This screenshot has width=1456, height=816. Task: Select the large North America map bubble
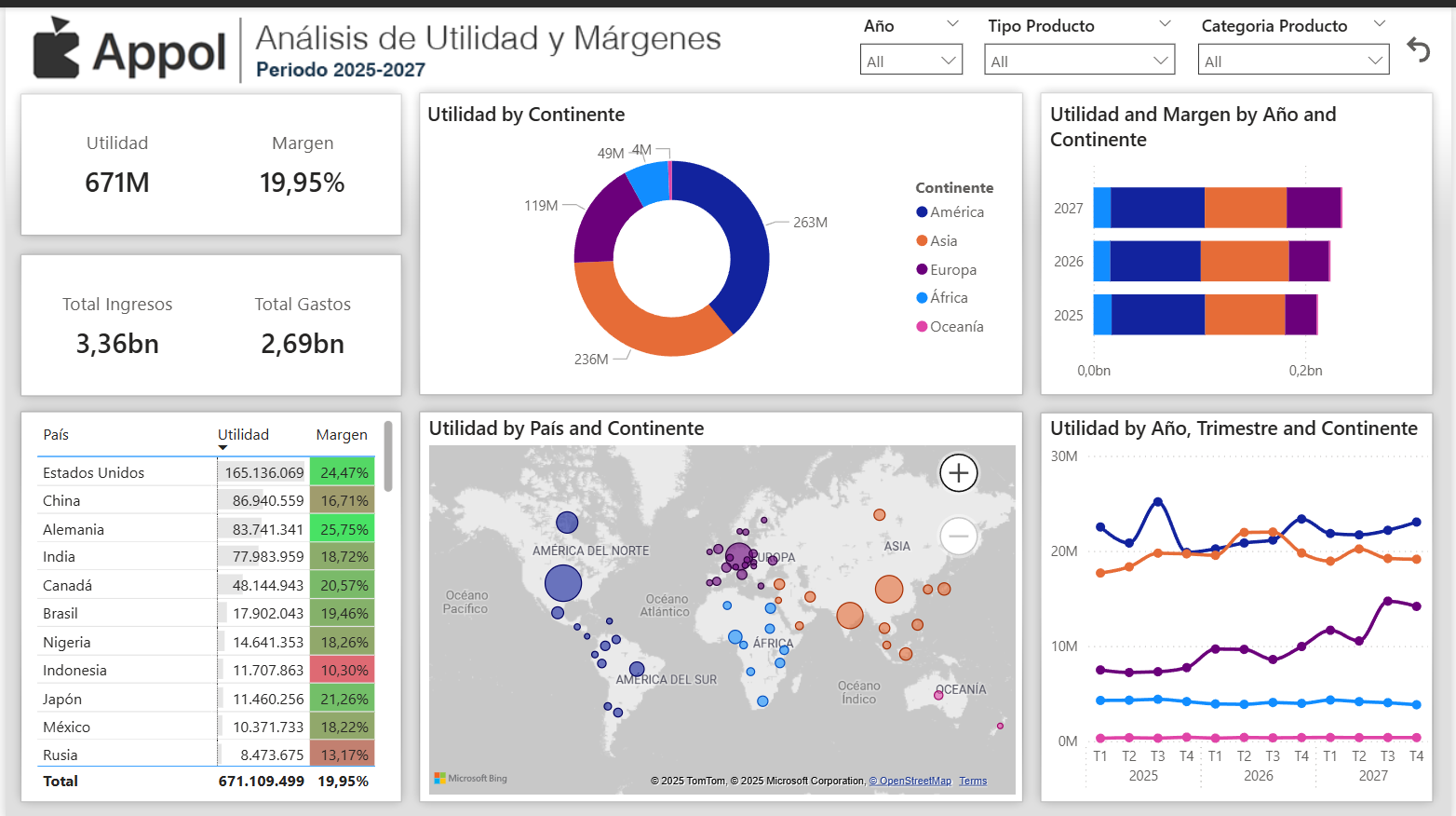[562, 583]
